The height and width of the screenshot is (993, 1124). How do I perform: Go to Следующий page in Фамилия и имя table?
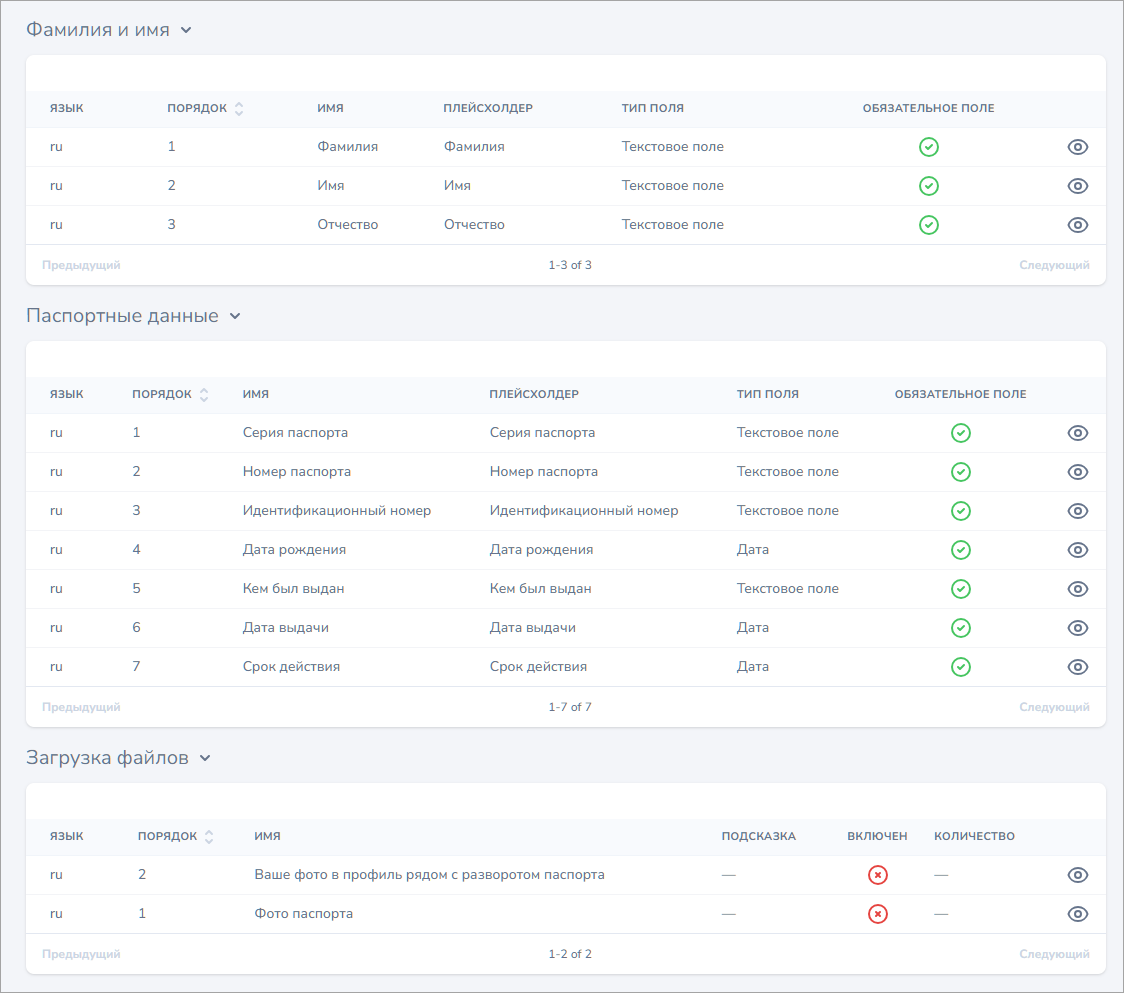pyautogui.click(x=1054, y=265)
